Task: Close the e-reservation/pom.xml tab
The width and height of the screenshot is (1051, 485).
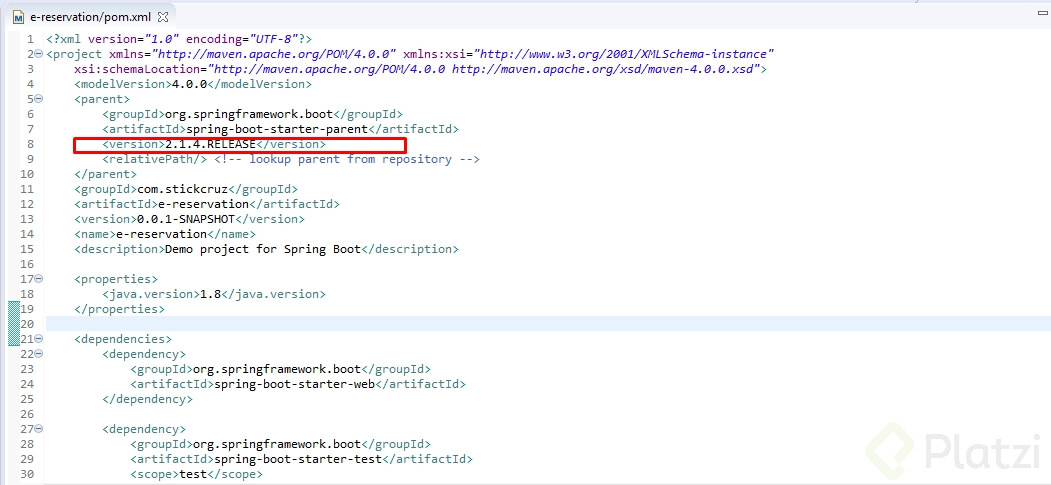Action: coord(163,17)
